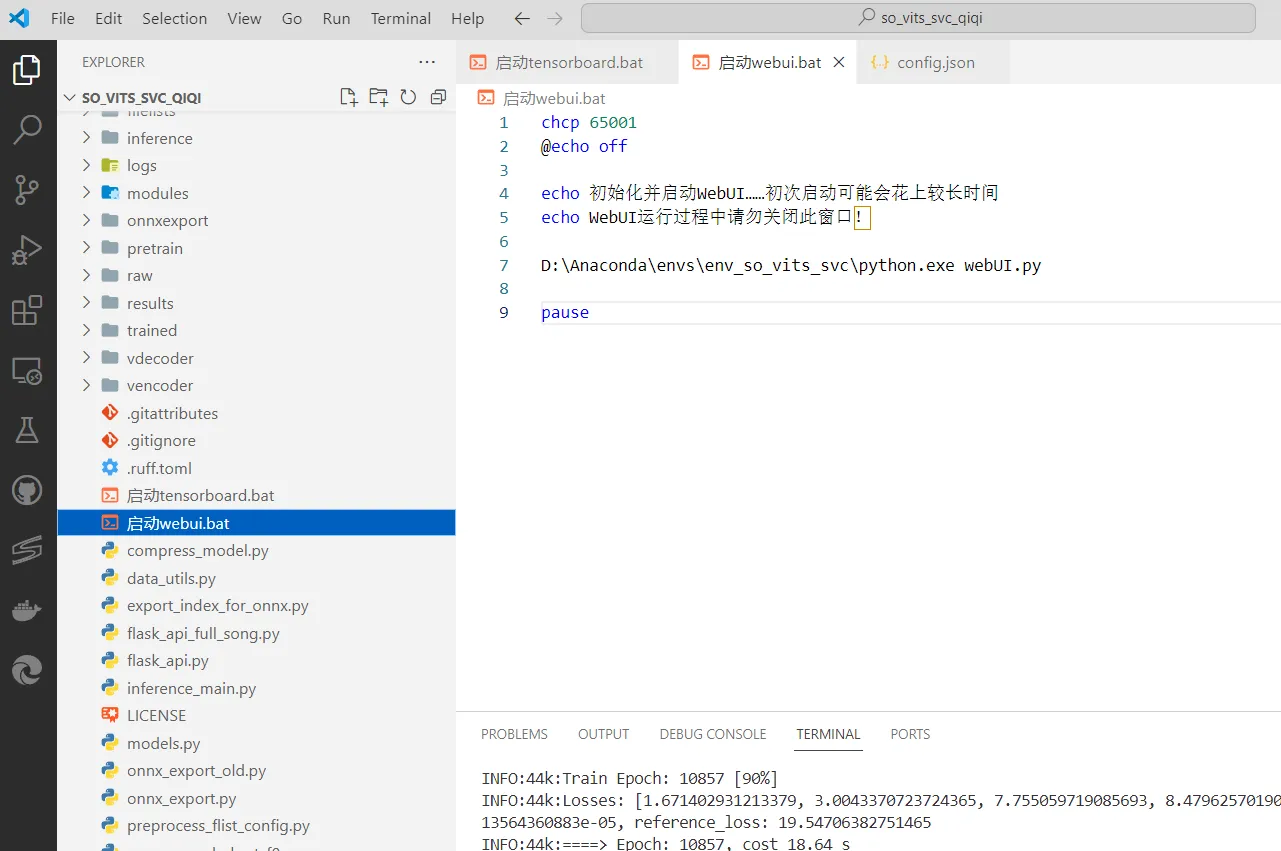Image resolution: width=1281 pixels, height=851 pixels.
Task: Open 启动tensorboard.bat in the file tree
Action: 256,496
